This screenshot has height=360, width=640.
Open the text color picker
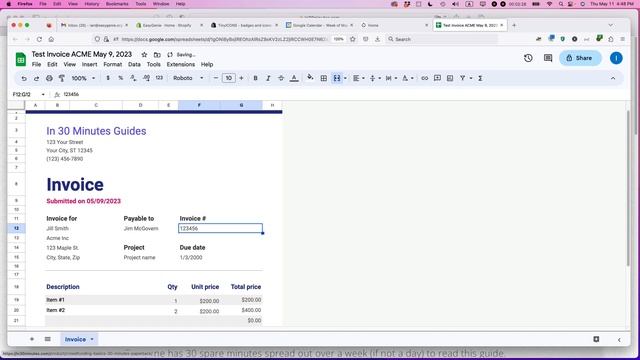click(294, 78)
